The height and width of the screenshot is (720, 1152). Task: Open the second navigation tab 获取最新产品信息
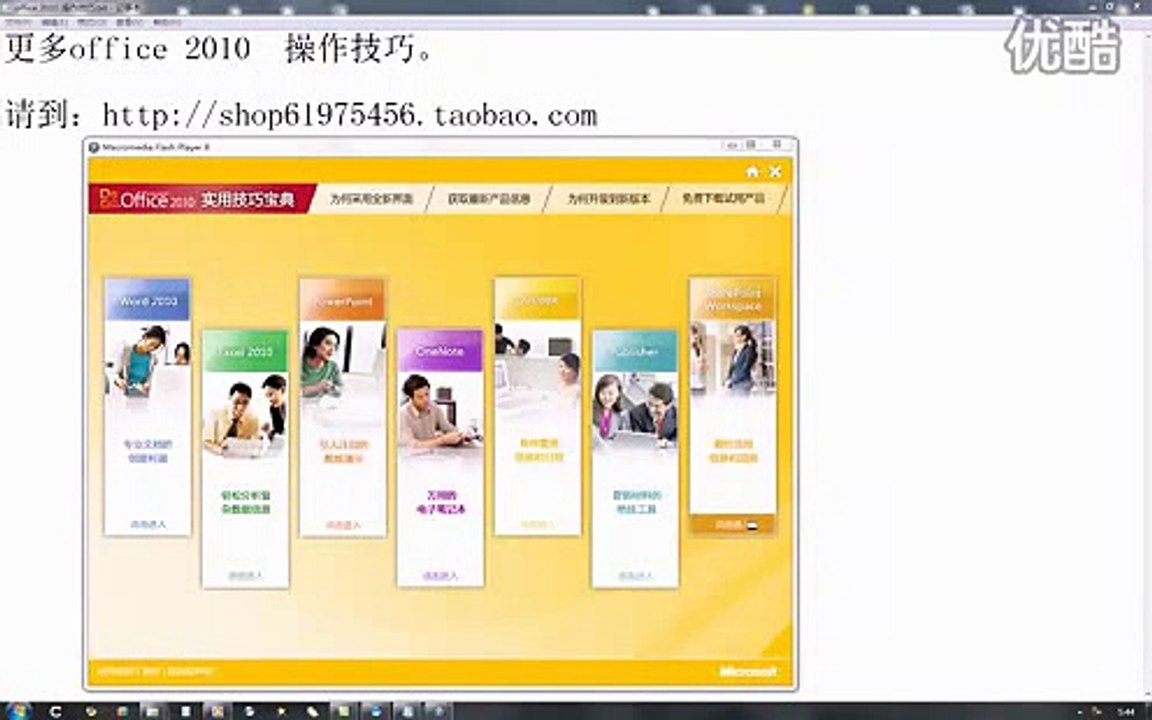point(489,199)
